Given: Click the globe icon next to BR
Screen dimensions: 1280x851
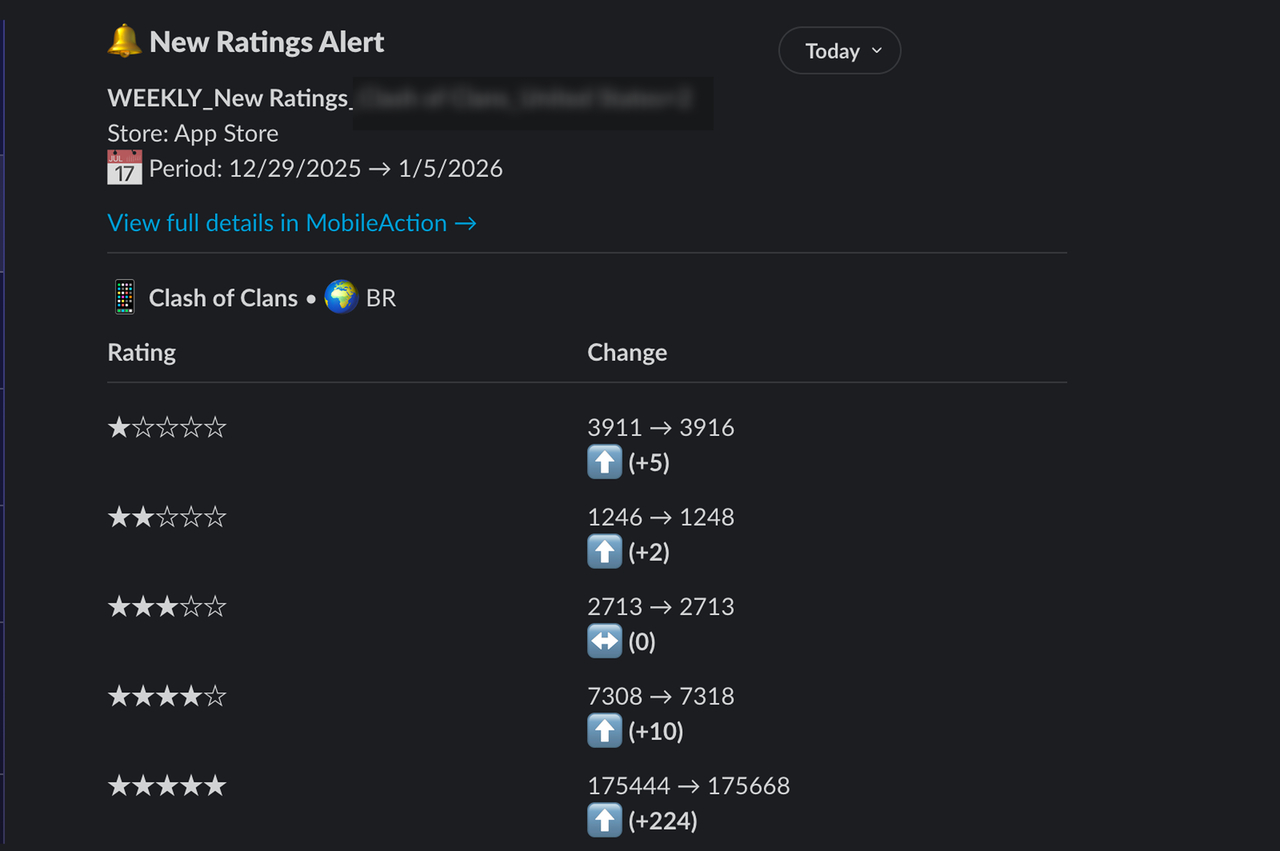Looking at the screenshot, I should (x=341, y=298).
